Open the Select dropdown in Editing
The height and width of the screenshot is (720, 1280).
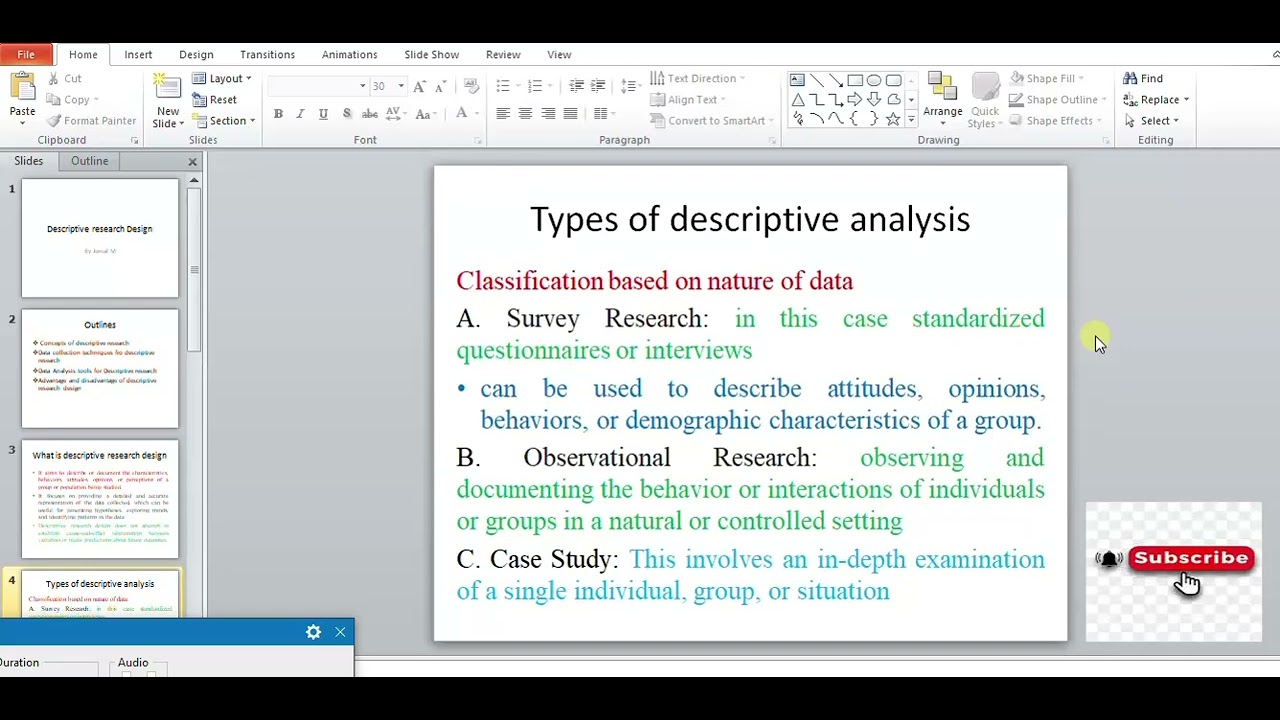point(1151,120)
